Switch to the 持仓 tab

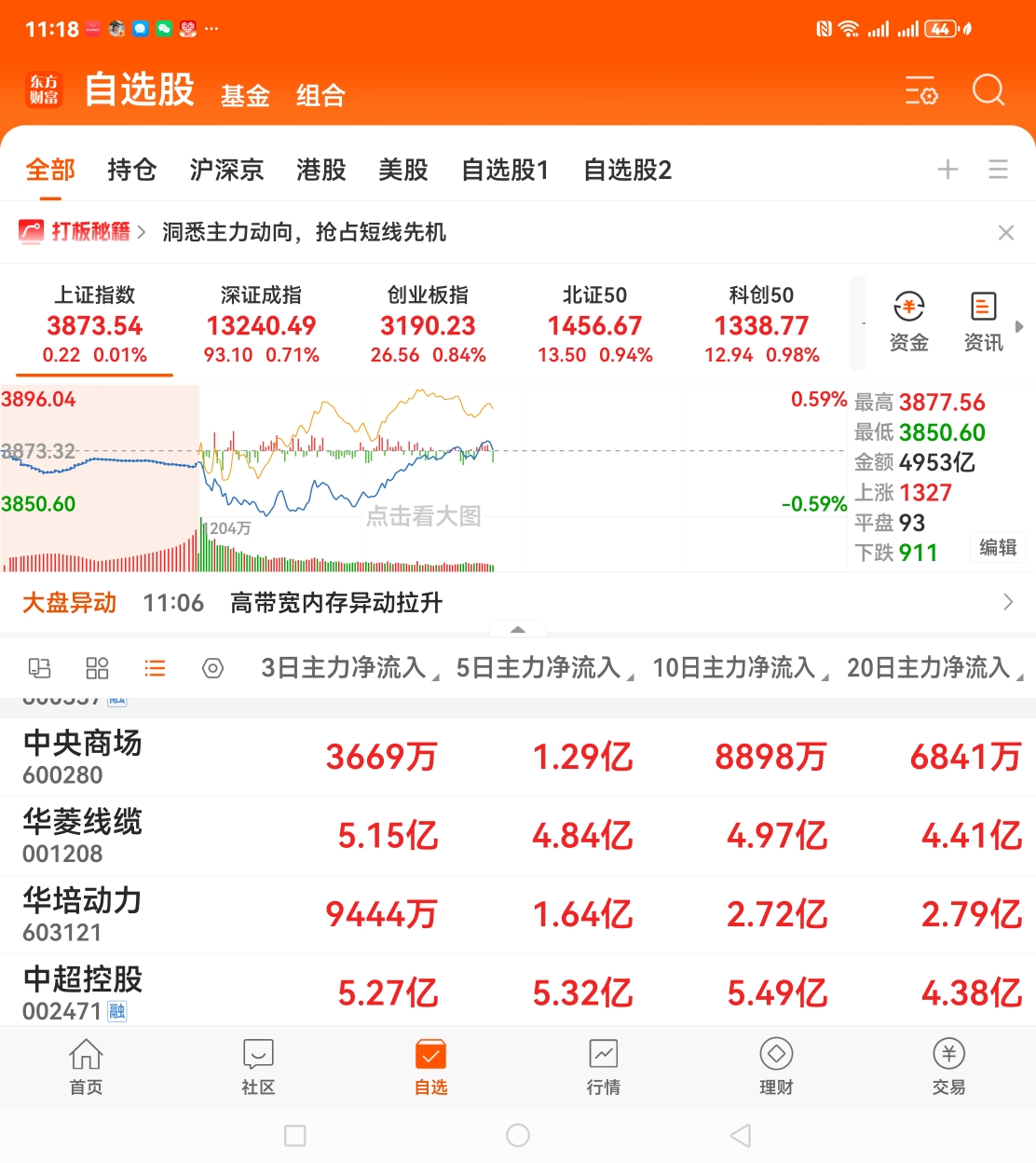[x=131, y=170]
